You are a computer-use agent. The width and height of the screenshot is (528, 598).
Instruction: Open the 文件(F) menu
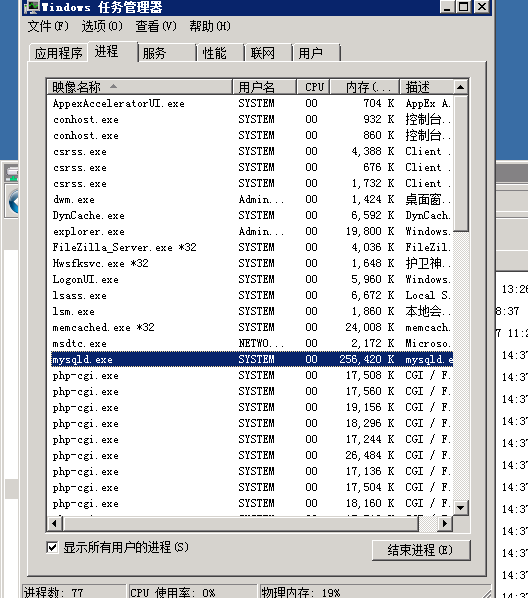[48, 26]
